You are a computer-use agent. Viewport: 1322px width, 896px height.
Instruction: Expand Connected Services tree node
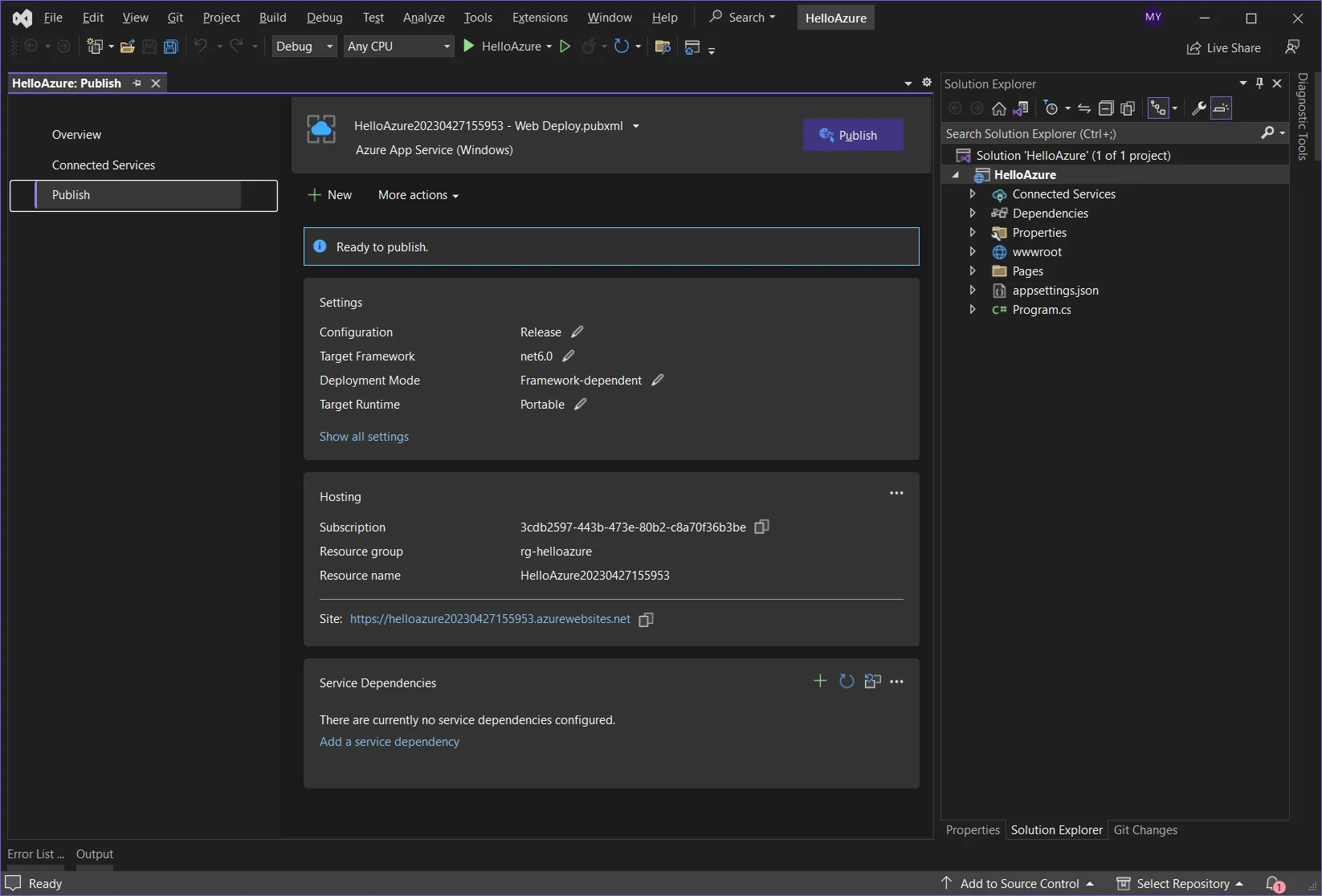pyautogui.click(x=972, y=193)
